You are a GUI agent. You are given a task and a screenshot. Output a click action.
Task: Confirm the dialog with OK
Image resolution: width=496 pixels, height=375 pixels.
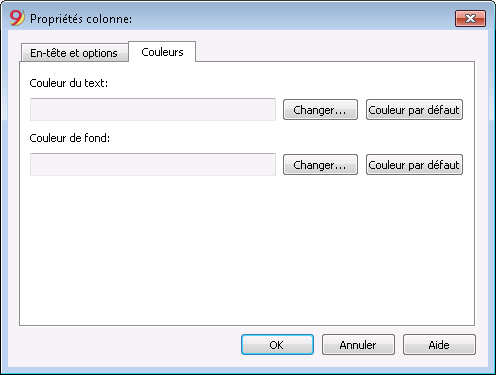click(x=277, y=345)
